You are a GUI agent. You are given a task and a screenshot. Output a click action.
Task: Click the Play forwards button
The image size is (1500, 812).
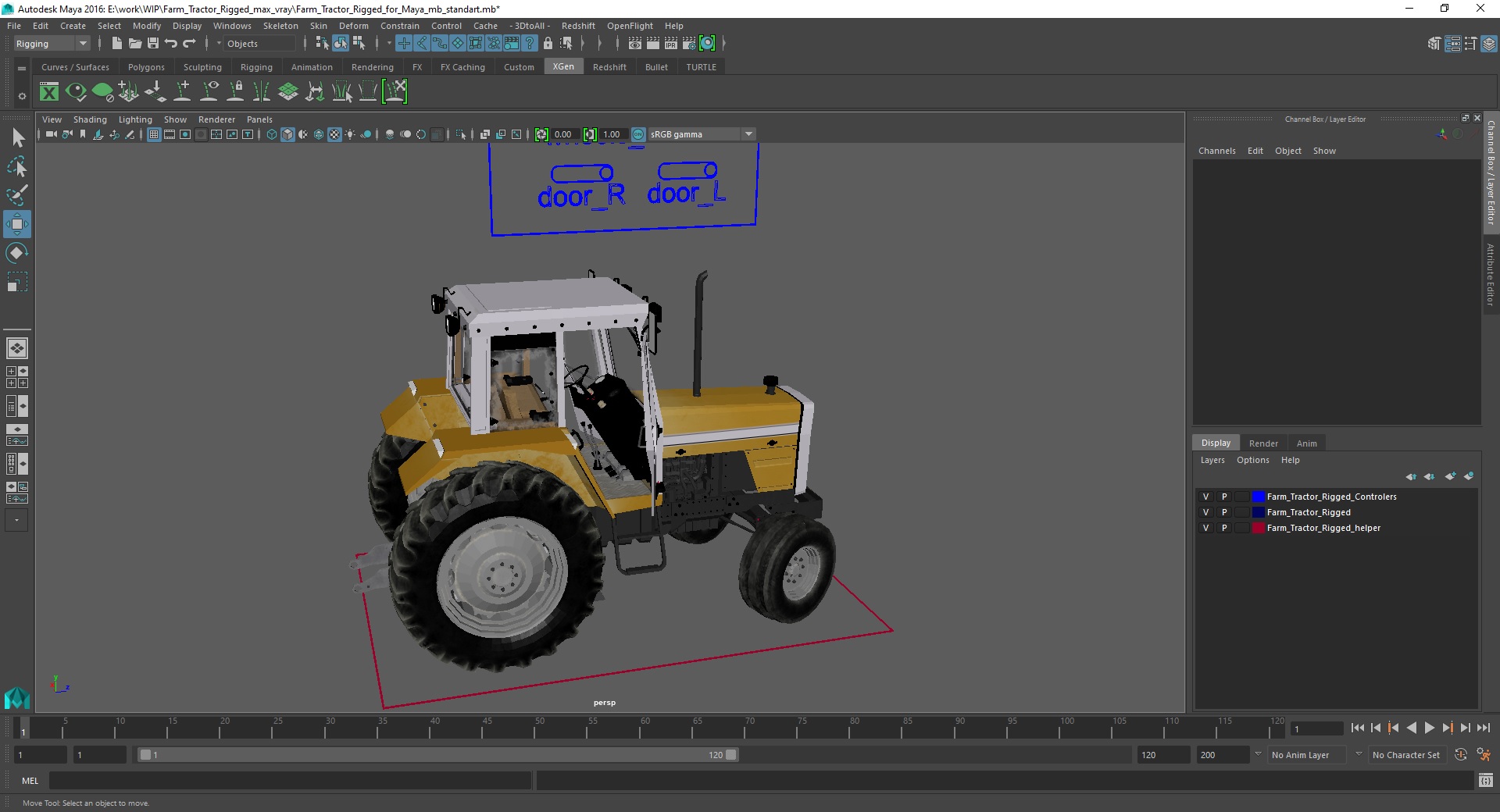coord(1429,728)
